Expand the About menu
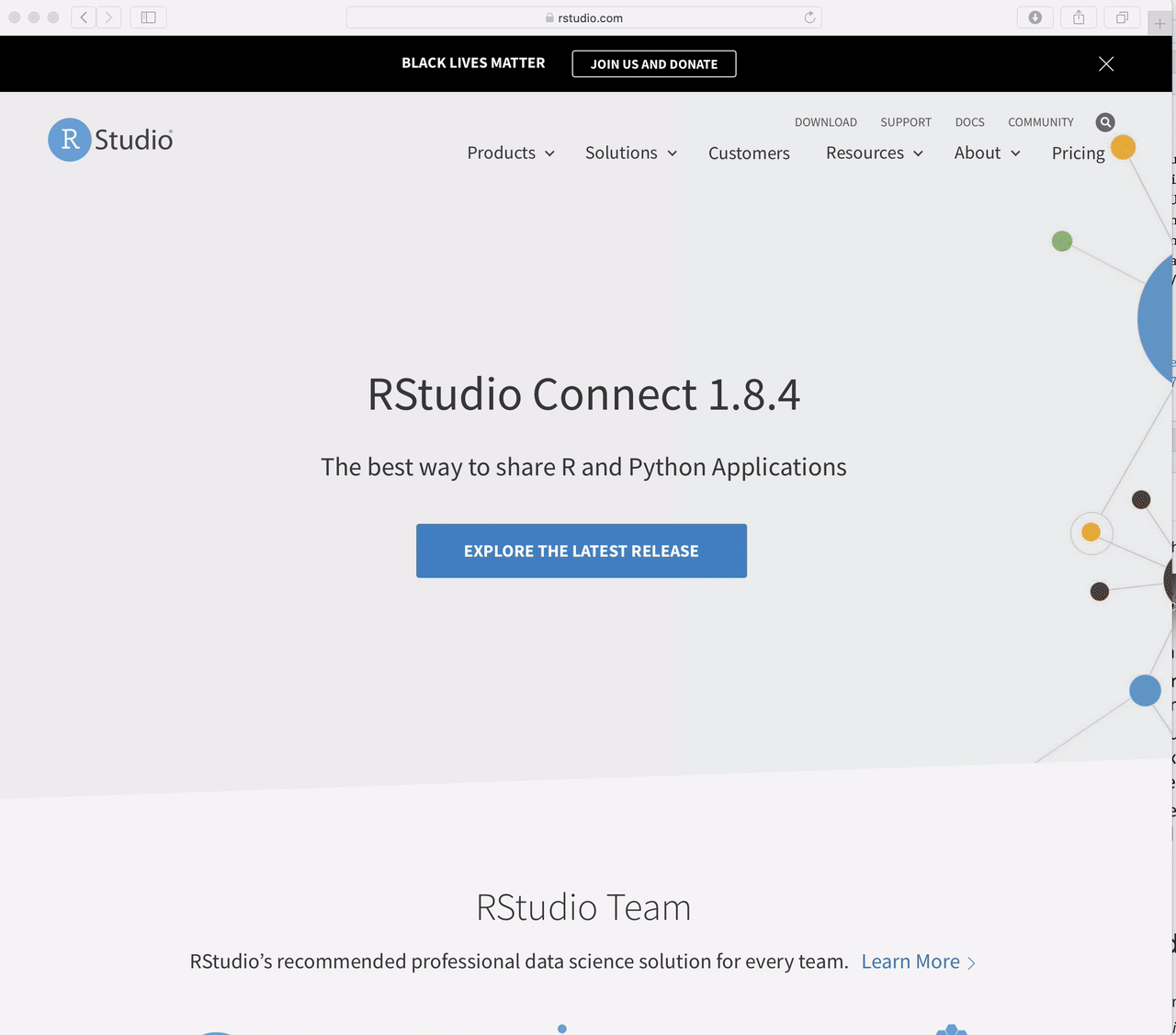 (988, 154)
